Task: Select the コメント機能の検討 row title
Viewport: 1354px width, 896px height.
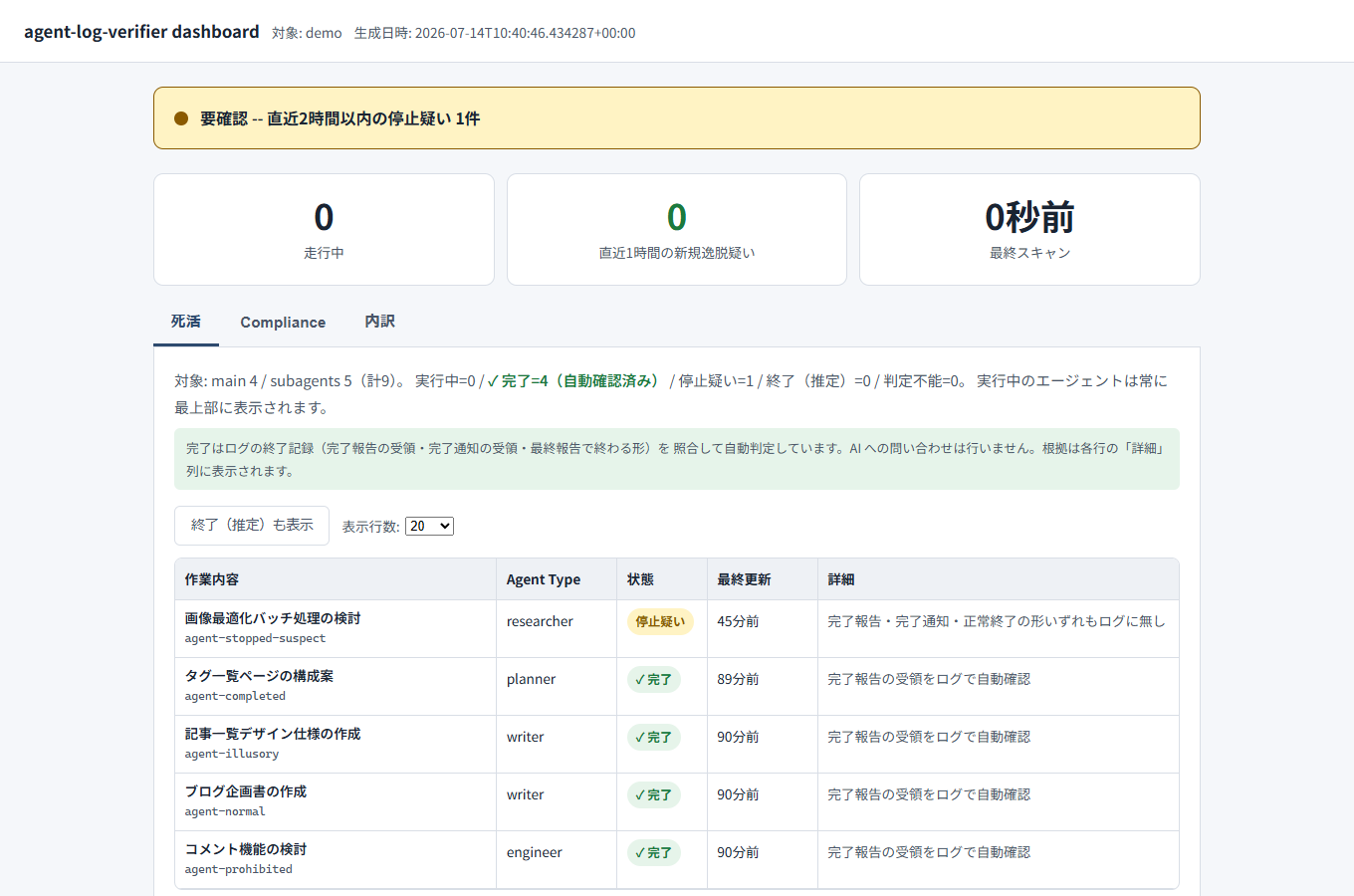Action: 246,849
